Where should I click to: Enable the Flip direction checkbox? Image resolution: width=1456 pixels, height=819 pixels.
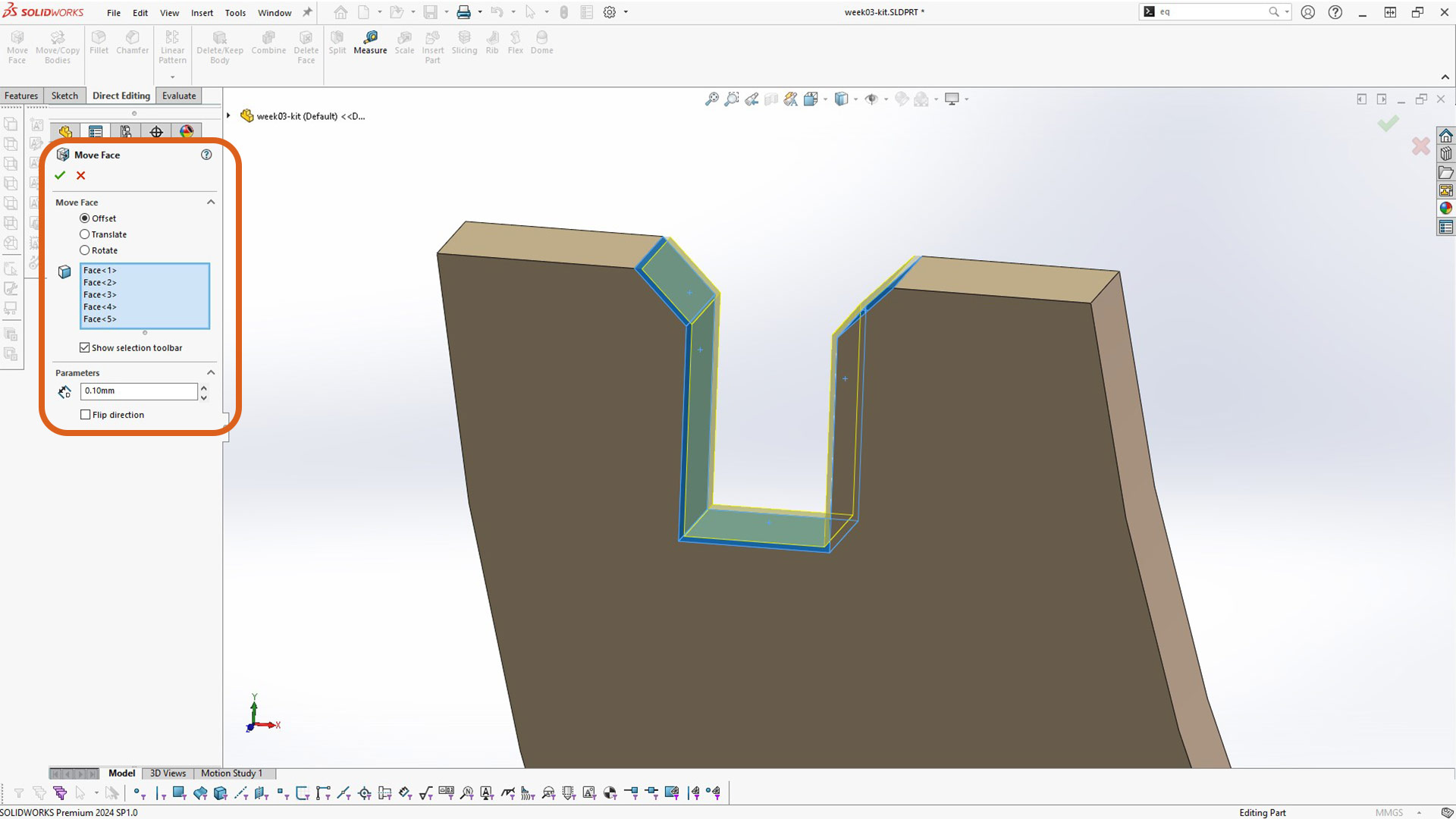click(86, 414)
